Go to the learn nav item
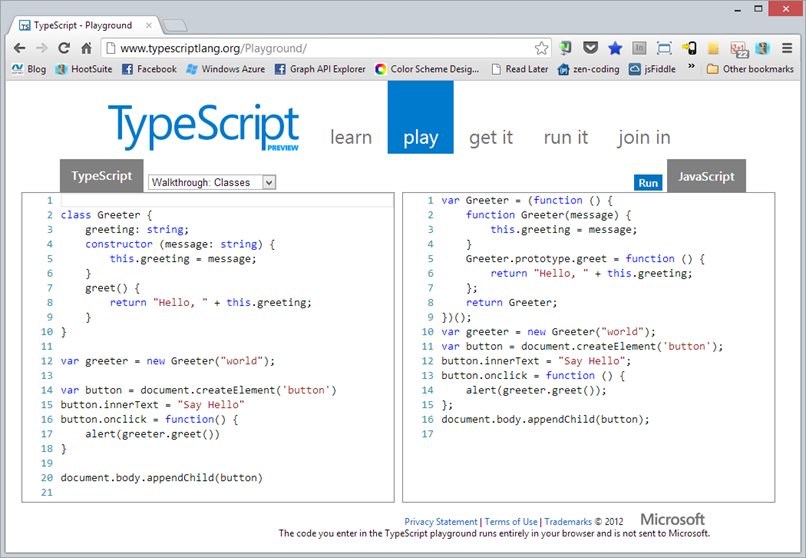Viewport: 806px width, 558px height. pos(351,137)
